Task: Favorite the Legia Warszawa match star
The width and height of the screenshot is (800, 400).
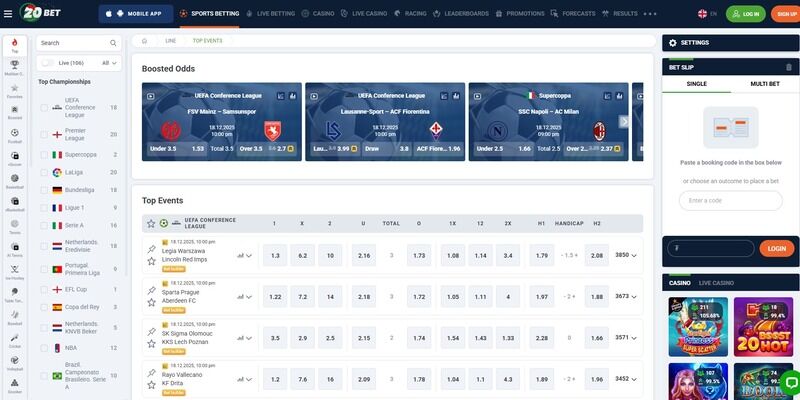Action: click(x=152, y=261)
